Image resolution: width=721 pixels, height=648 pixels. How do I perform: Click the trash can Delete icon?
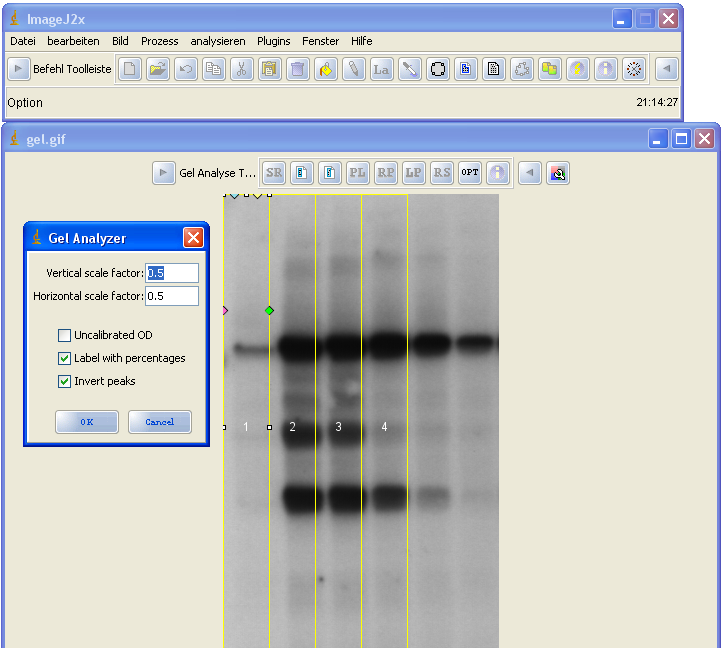(298, 69)
